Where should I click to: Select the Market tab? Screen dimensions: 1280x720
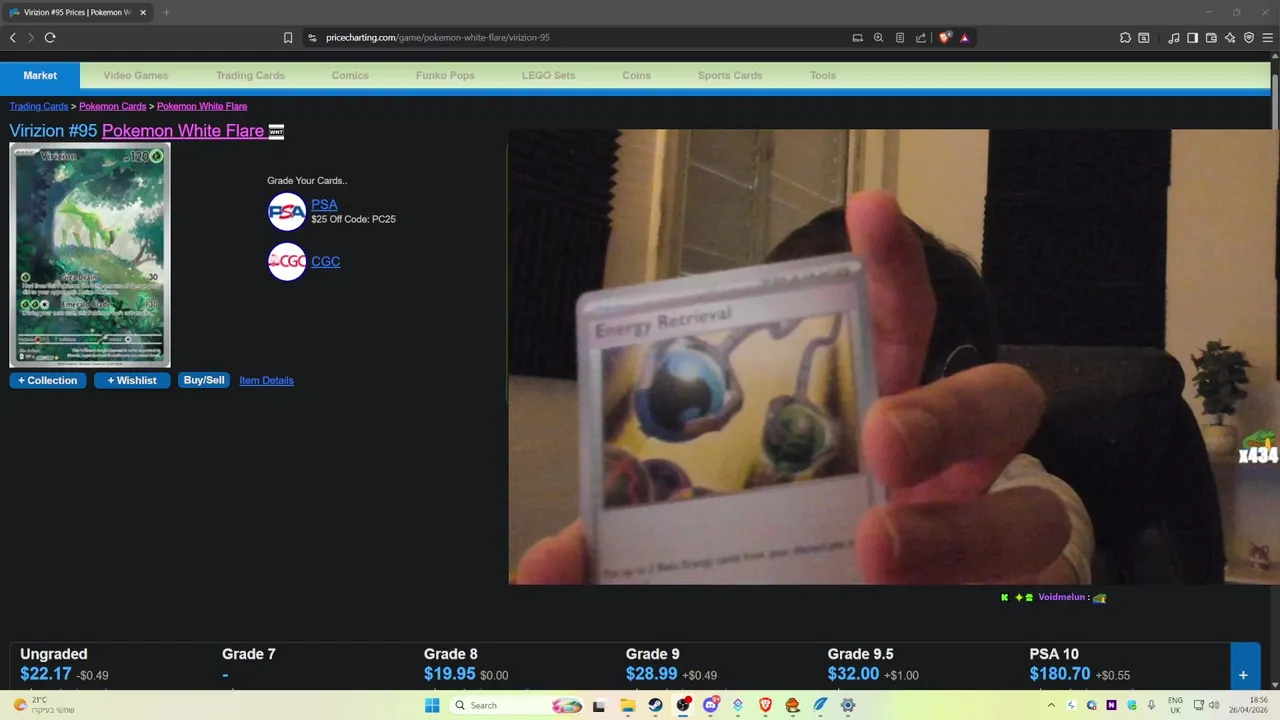coord(40,75)
